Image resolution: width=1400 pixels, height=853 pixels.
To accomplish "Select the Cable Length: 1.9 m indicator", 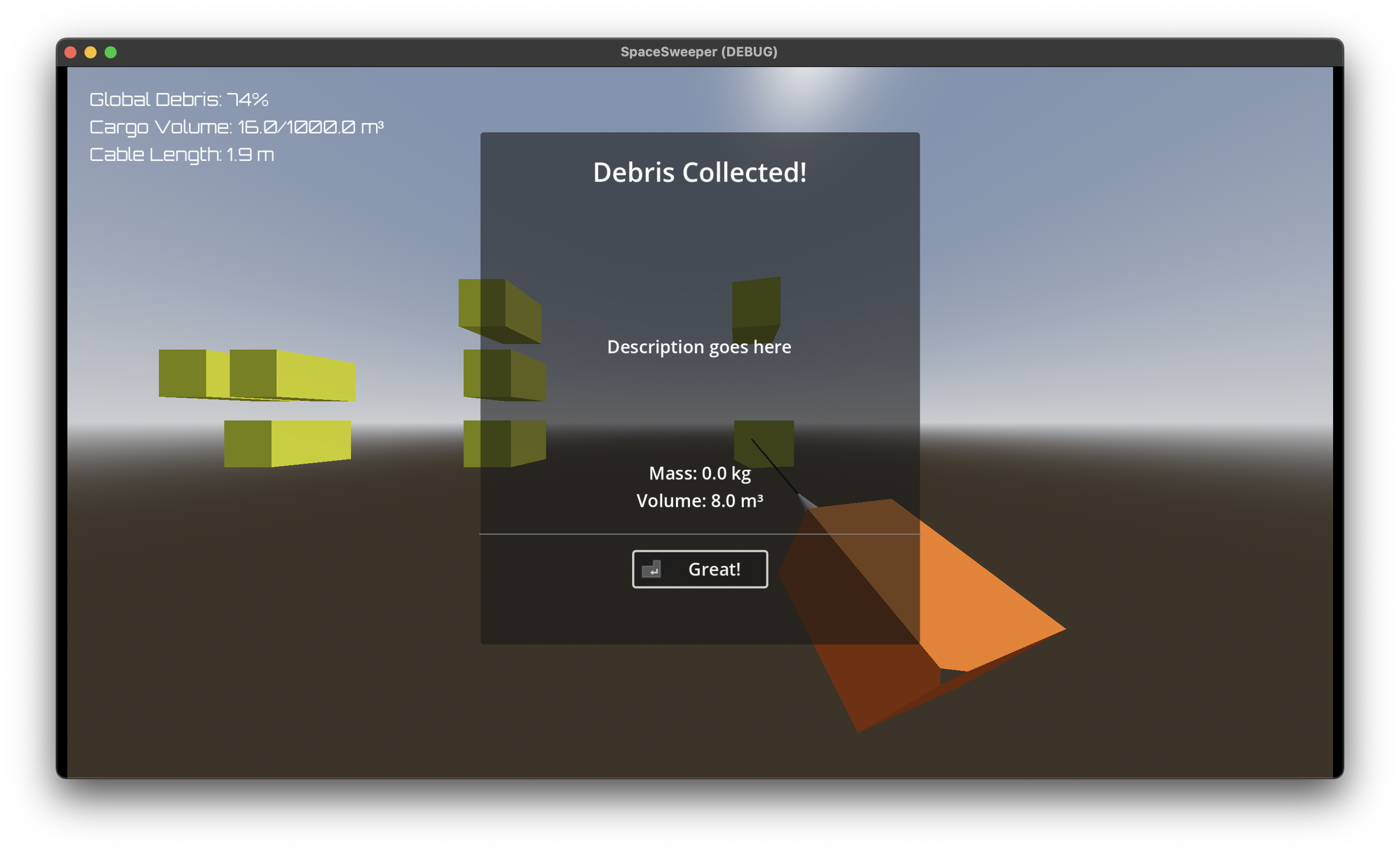I will (x=183, y=153).
